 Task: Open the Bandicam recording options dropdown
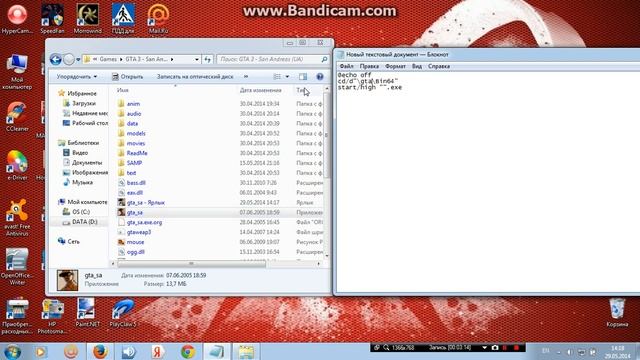pyautogui.click(x=484, y=348)
